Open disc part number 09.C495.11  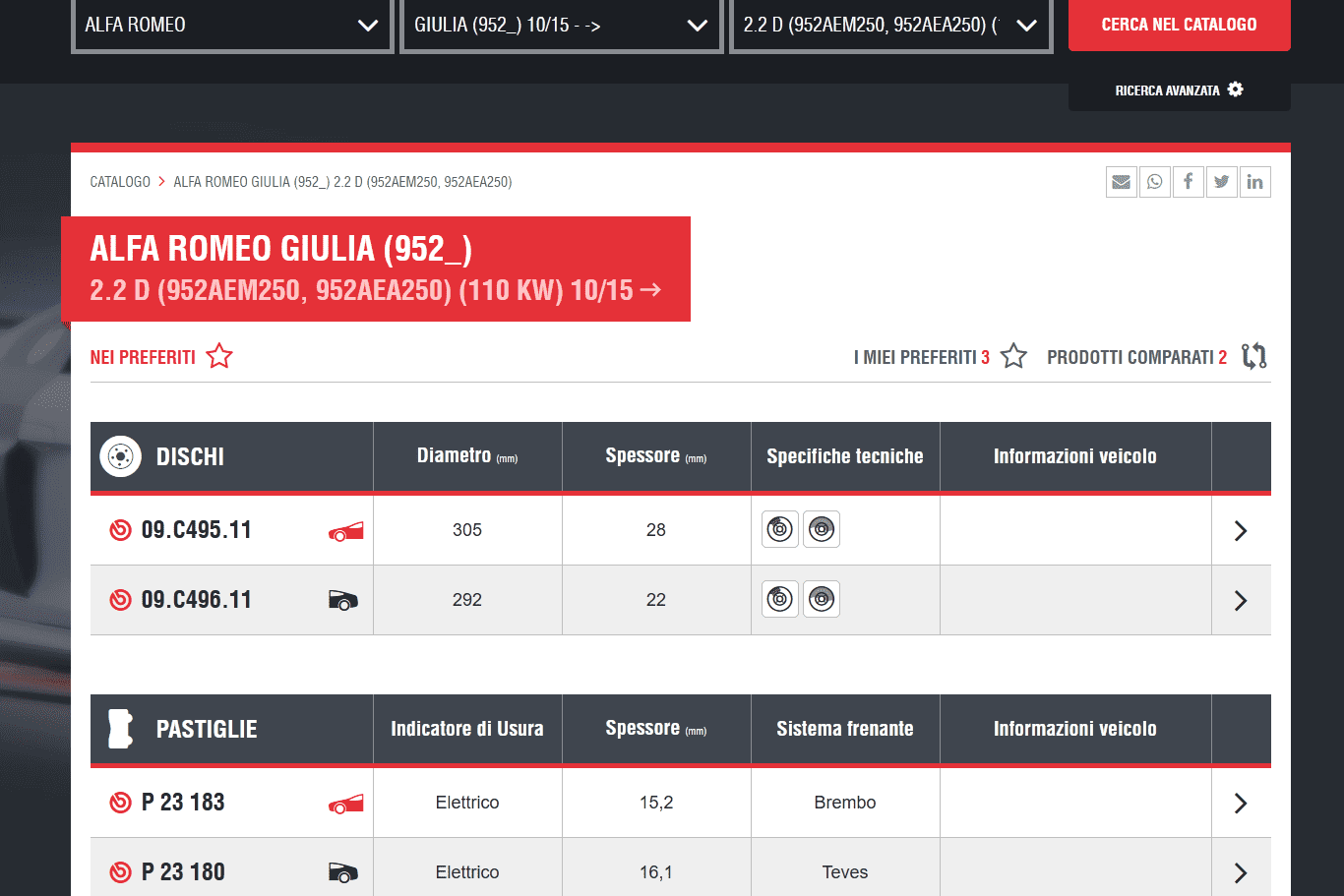[x=197, y=530]
